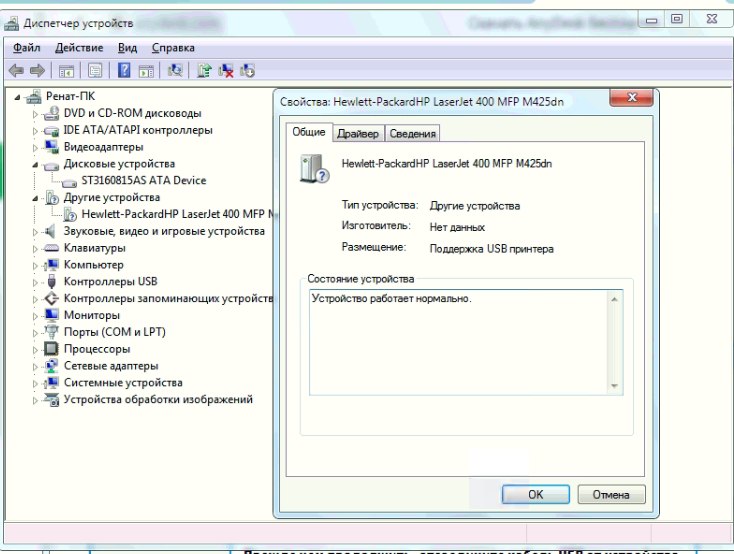
Task: Collapse Дисковые устройства node
Action: coord(35,165)
